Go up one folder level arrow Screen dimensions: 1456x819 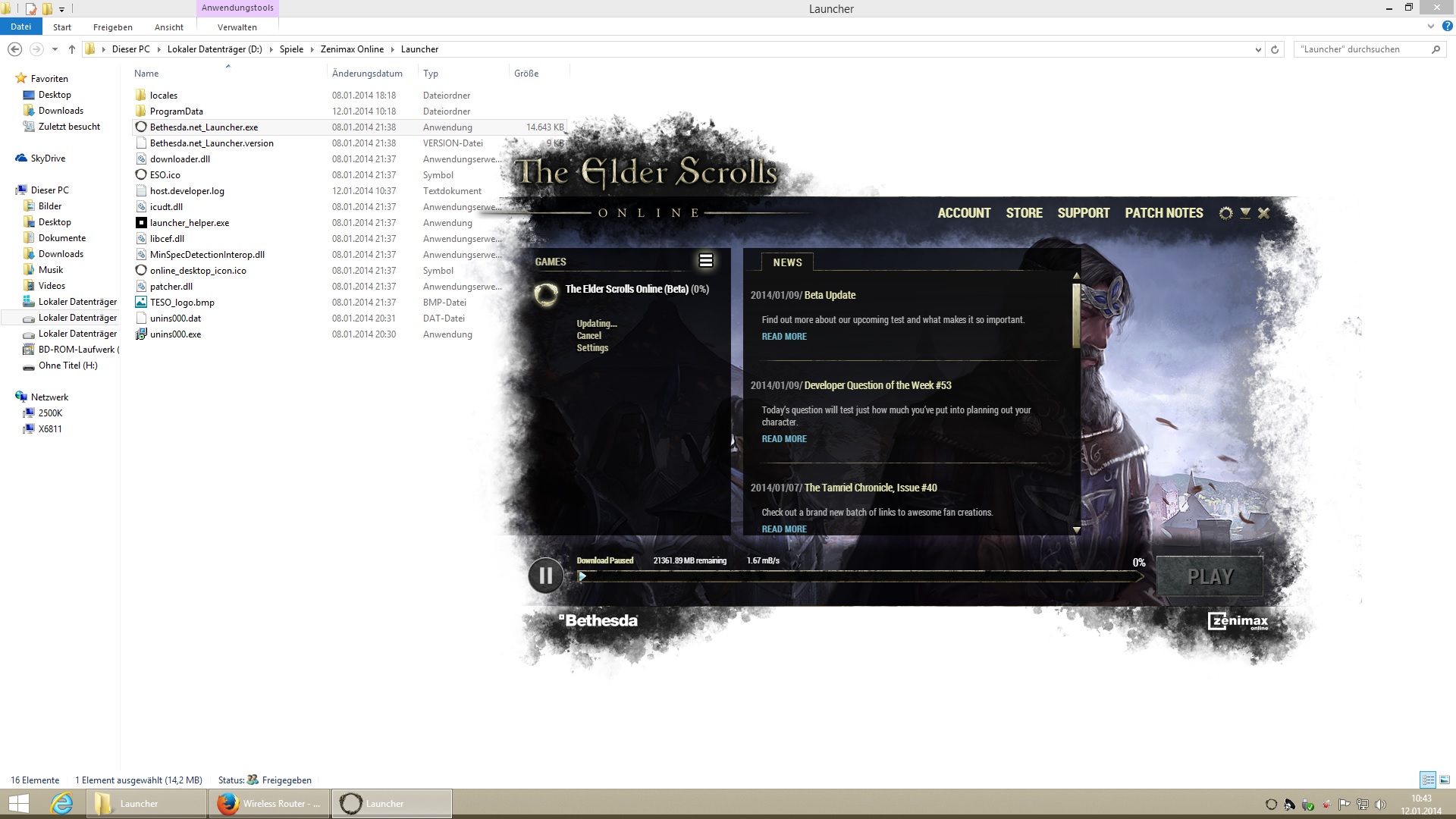tap(72, 49)
